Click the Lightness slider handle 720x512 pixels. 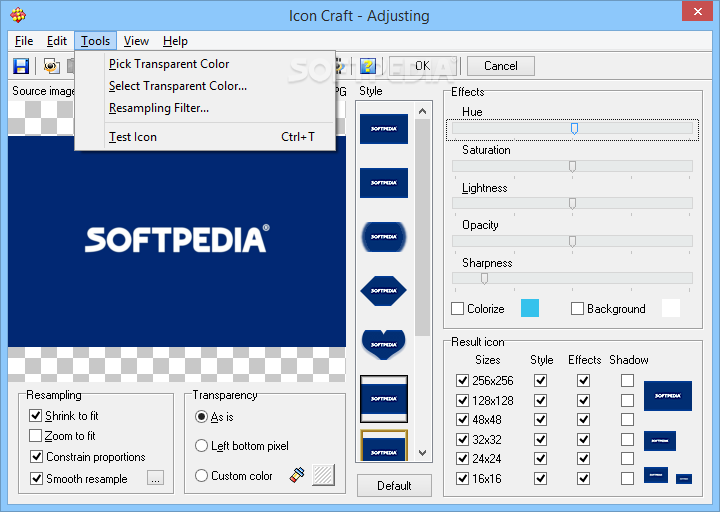coord(572,203)
